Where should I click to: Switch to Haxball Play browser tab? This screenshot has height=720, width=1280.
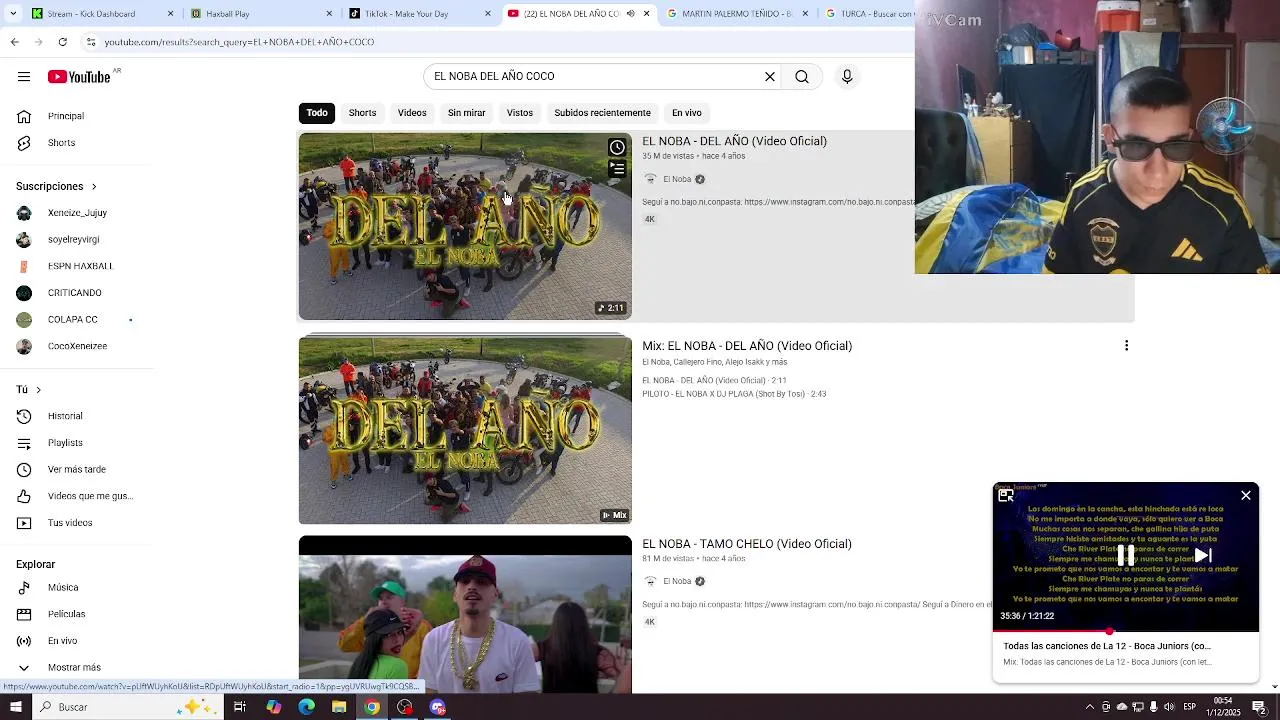[262, 14]
